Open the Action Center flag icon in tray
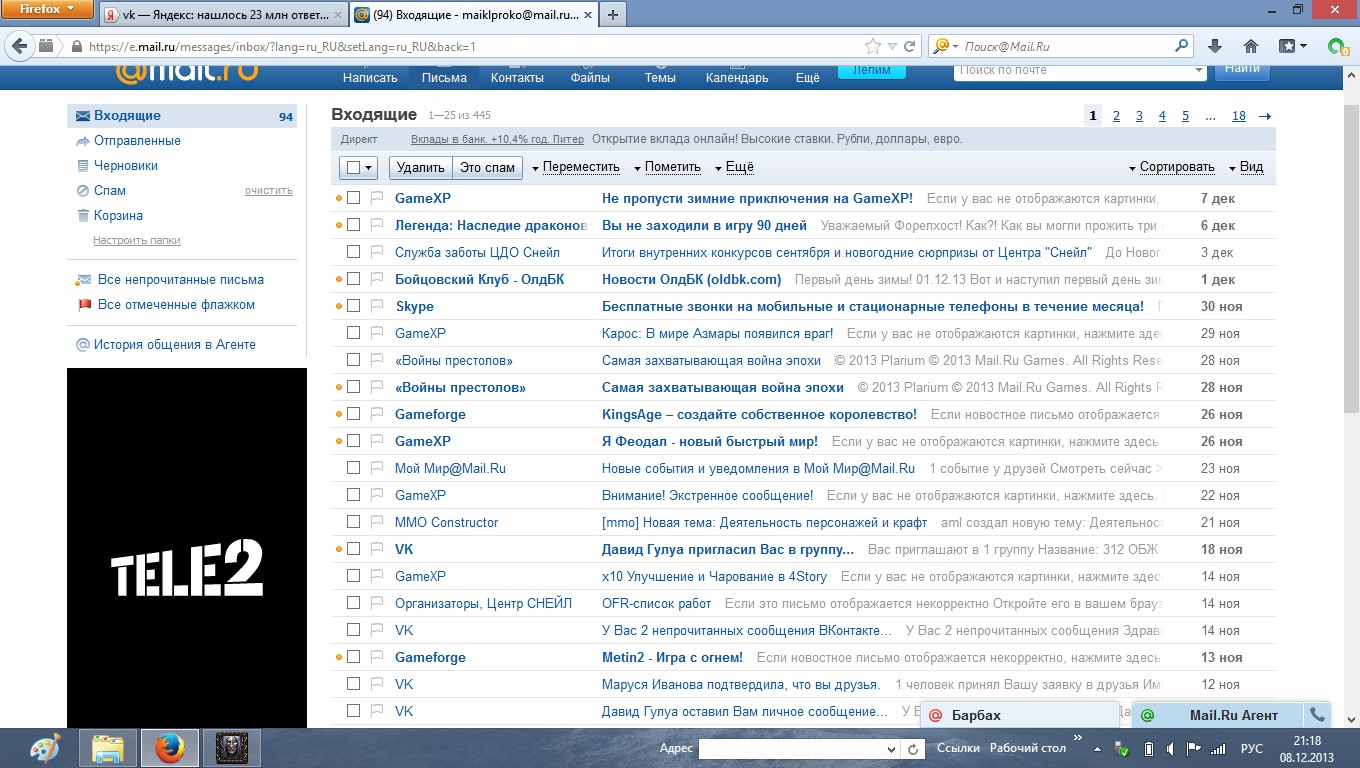The height and width of the screenshot is (768, 1360). (1194, 749)
